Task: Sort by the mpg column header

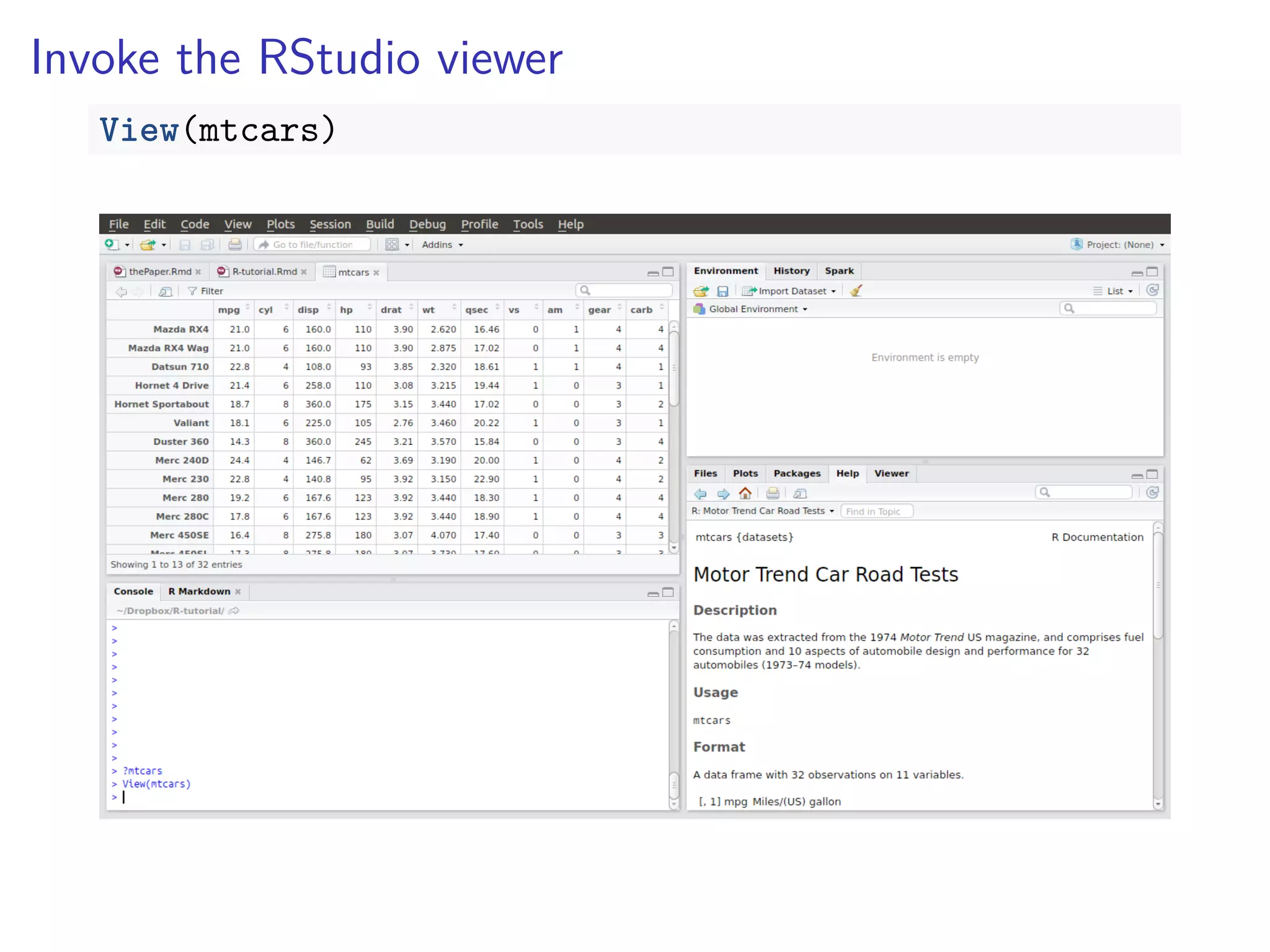Action: (233, 309)
